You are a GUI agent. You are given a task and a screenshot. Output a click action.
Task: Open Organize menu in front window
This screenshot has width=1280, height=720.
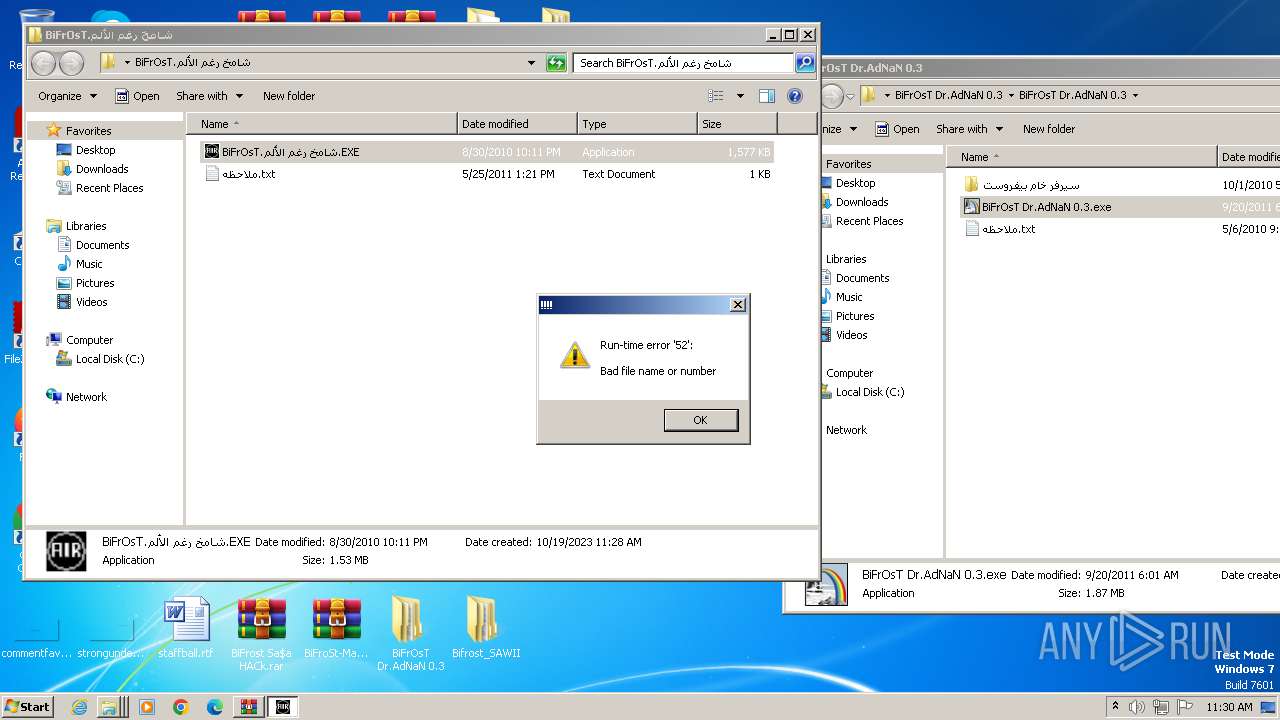[x=67, y=96]
